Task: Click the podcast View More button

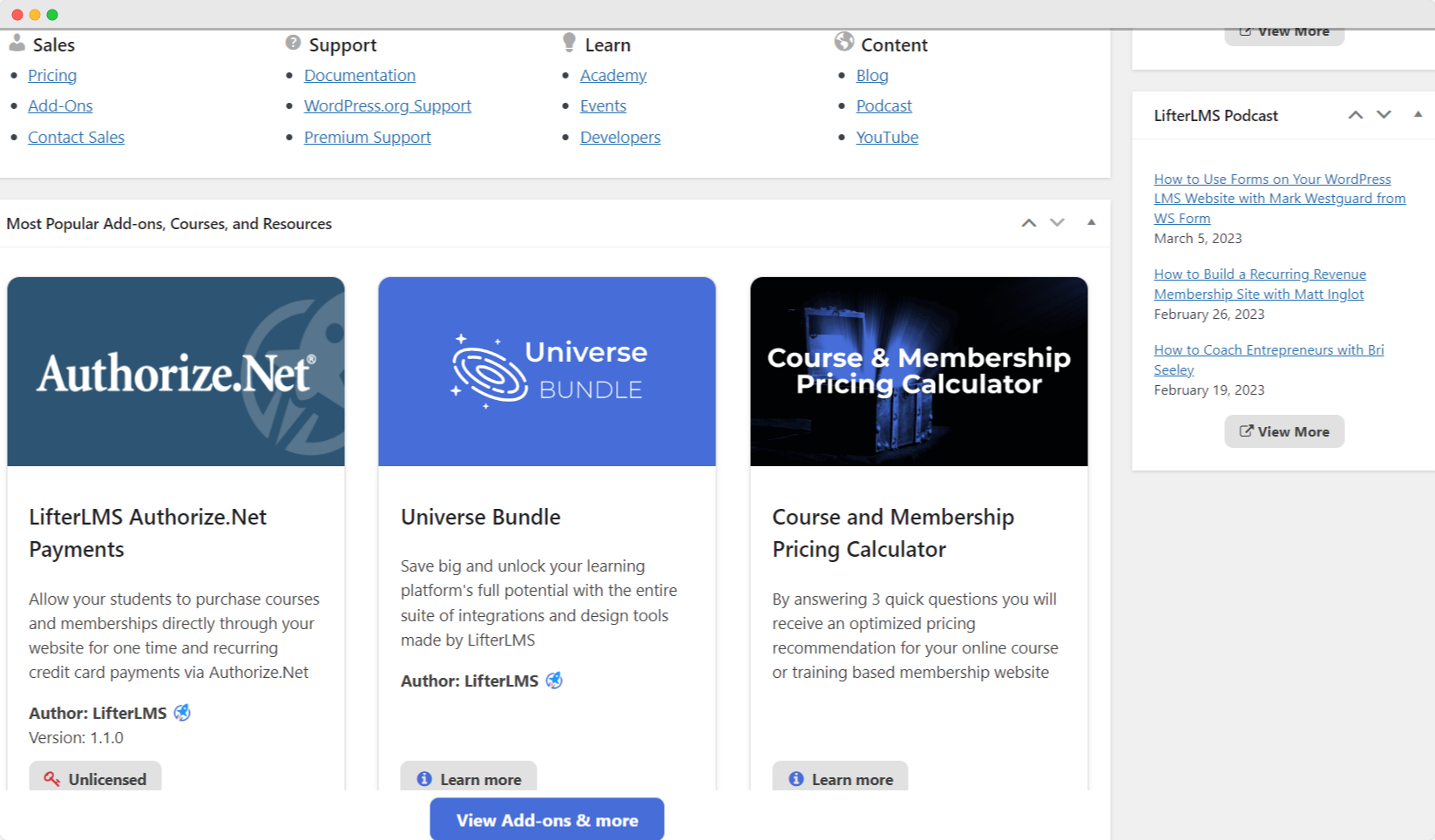Action: point(1284,431)
